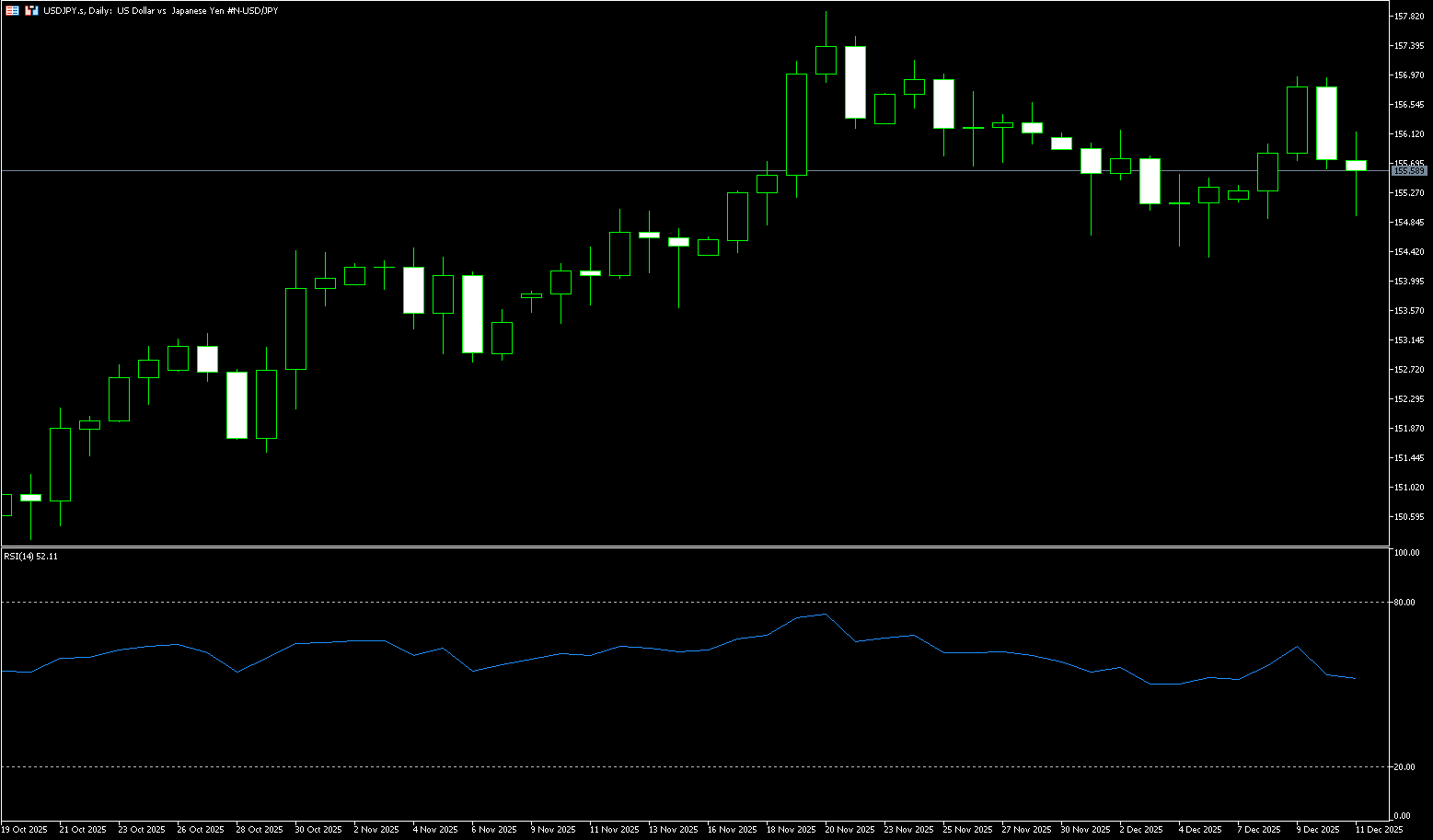Click the 11 Dec 2025 date label
1433x840 pixels.
tap(1379, 830)
